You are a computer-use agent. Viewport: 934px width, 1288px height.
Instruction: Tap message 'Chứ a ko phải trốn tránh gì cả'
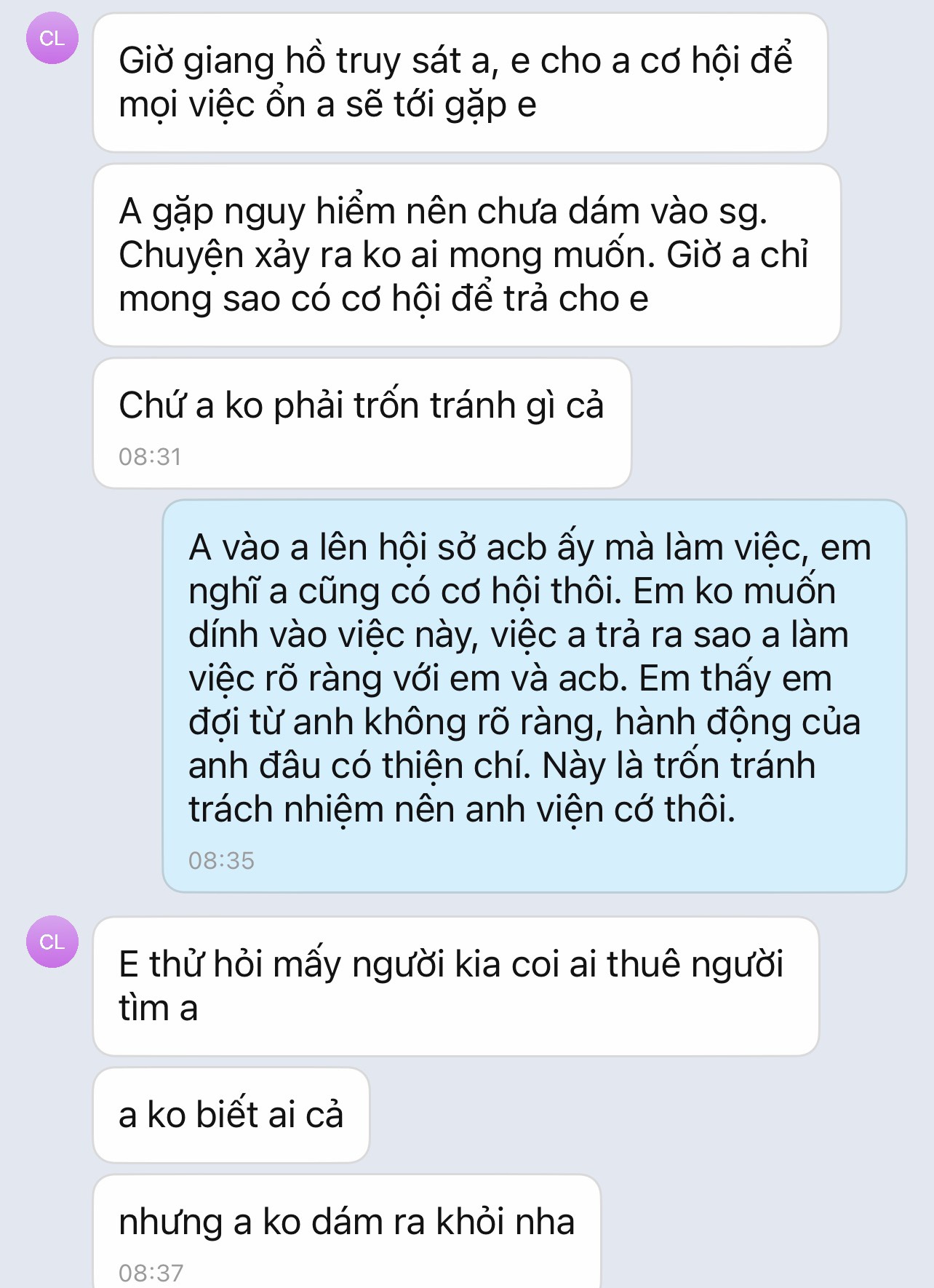pyautogui.click(x=362, y=423)
